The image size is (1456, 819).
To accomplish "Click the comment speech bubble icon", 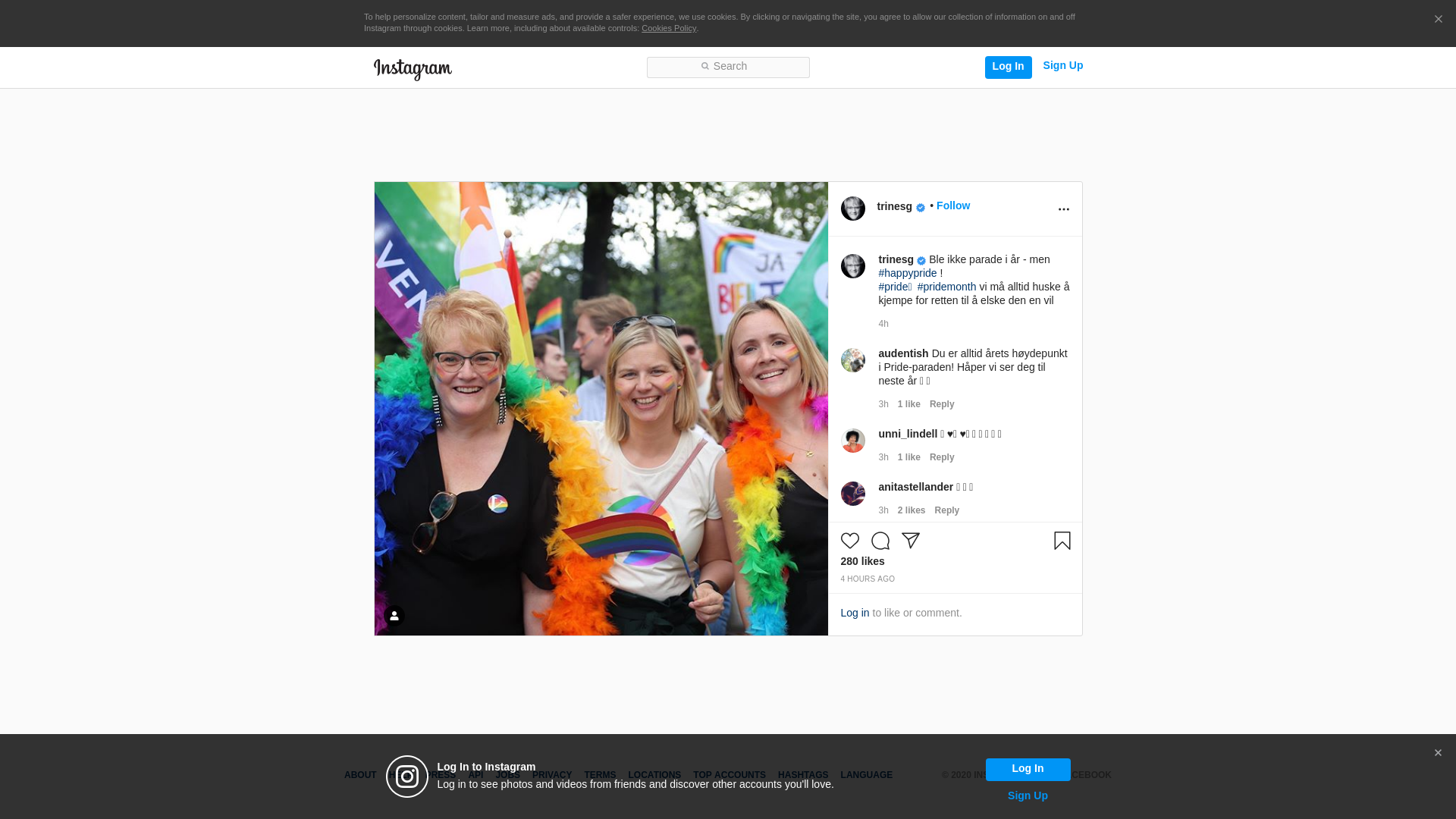I will point(880,541).
